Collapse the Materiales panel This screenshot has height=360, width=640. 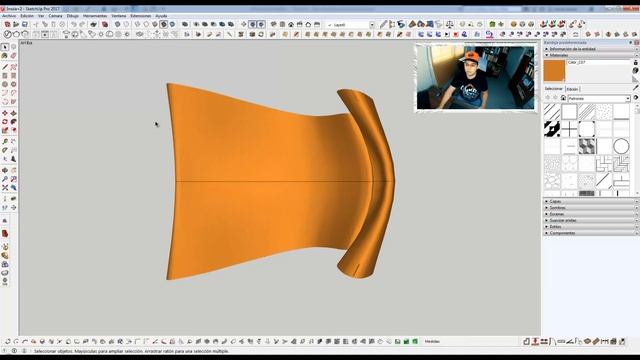(590, 55)
